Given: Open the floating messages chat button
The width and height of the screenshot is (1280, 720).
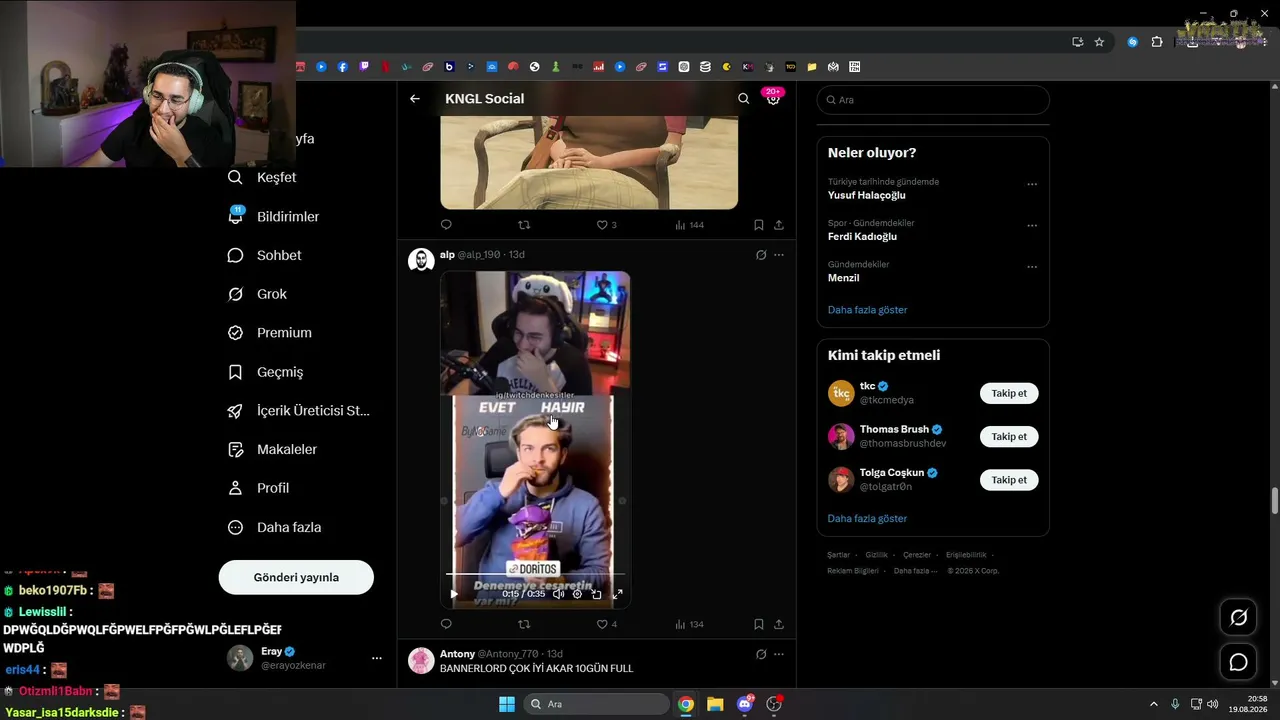Looking at the screenshot, I should 1238,662.
